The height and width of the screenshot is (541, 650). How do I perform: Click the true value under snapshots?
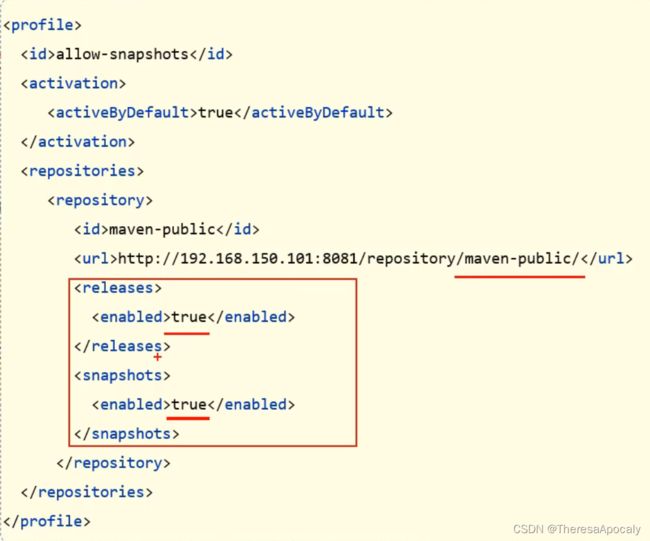click(x=189, y=405)
